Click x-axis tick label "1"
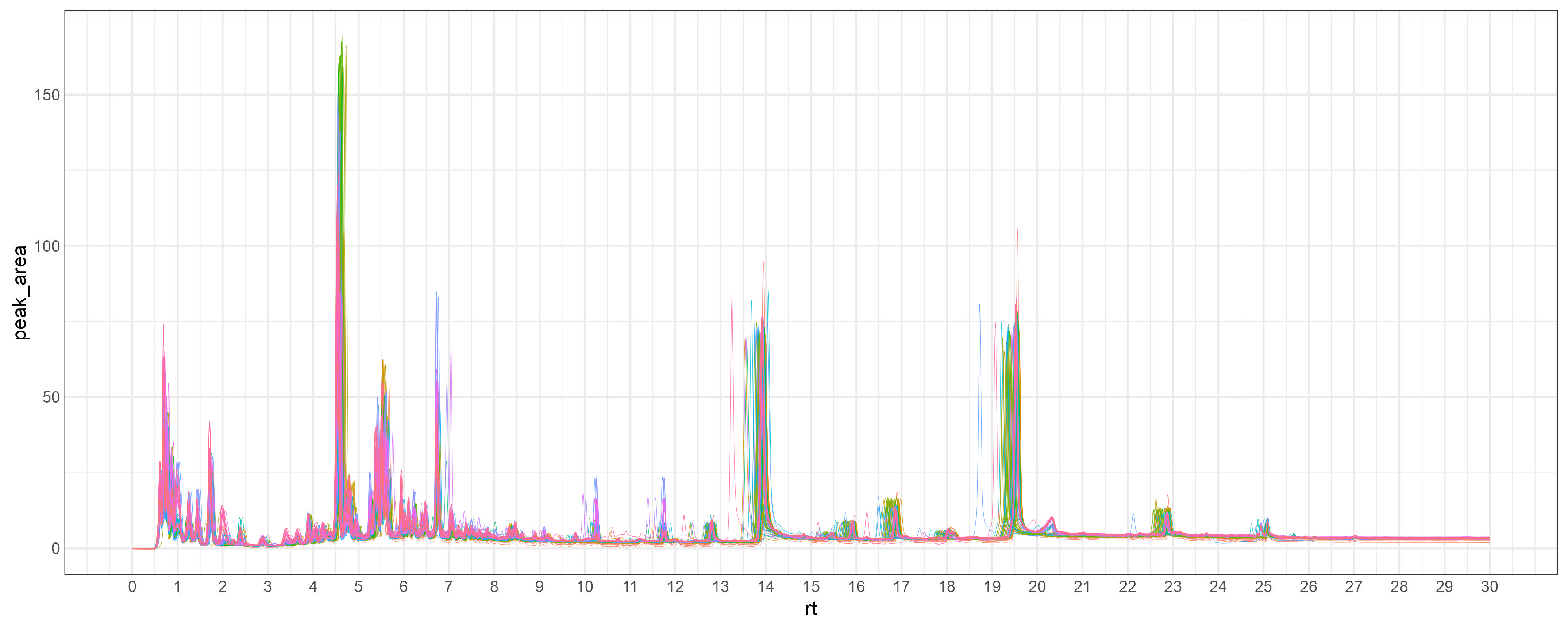 [x=177, y=587]
